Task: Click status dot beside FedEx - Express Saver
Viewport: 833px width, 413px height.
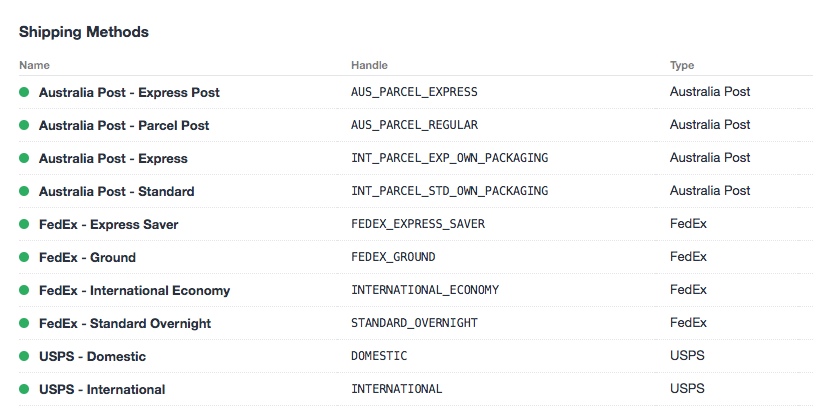Action: (x=25, y=224)
